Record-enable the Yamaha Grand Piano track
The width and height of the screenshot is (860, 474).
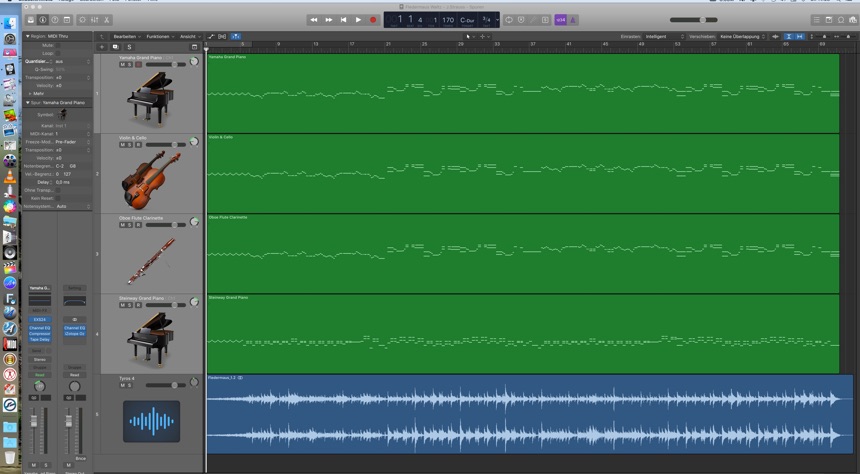tap(138, 64)
